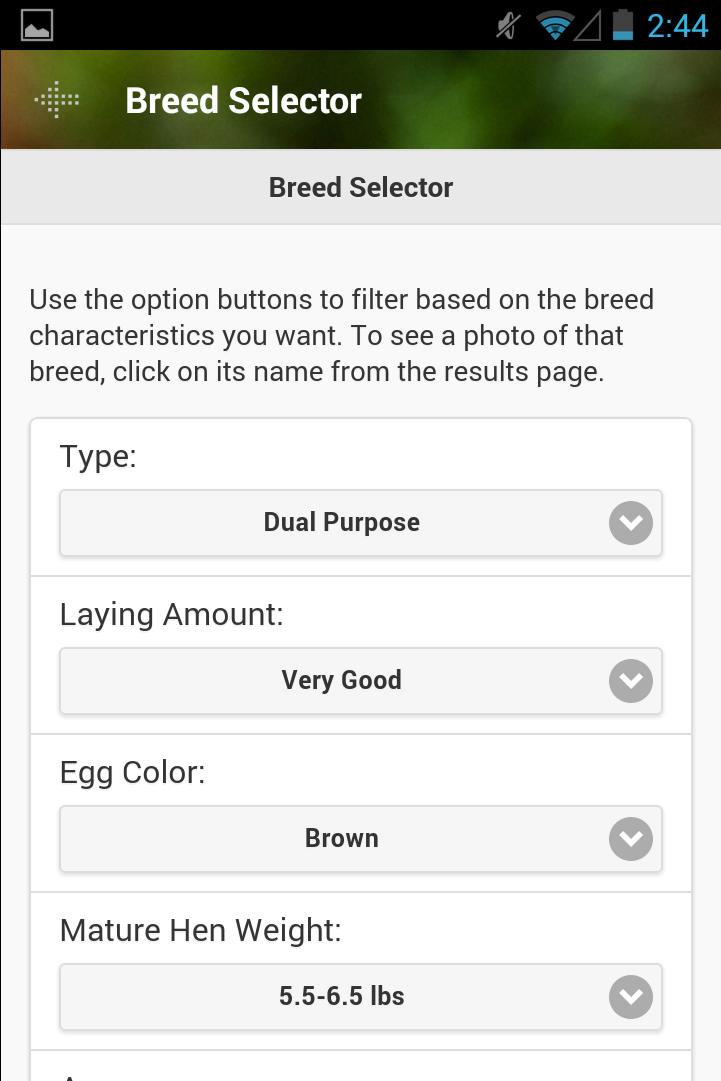Click the Breed Selector app logo icon
This screenshot has width=721, height=1081.
click(x=56, y=99)
